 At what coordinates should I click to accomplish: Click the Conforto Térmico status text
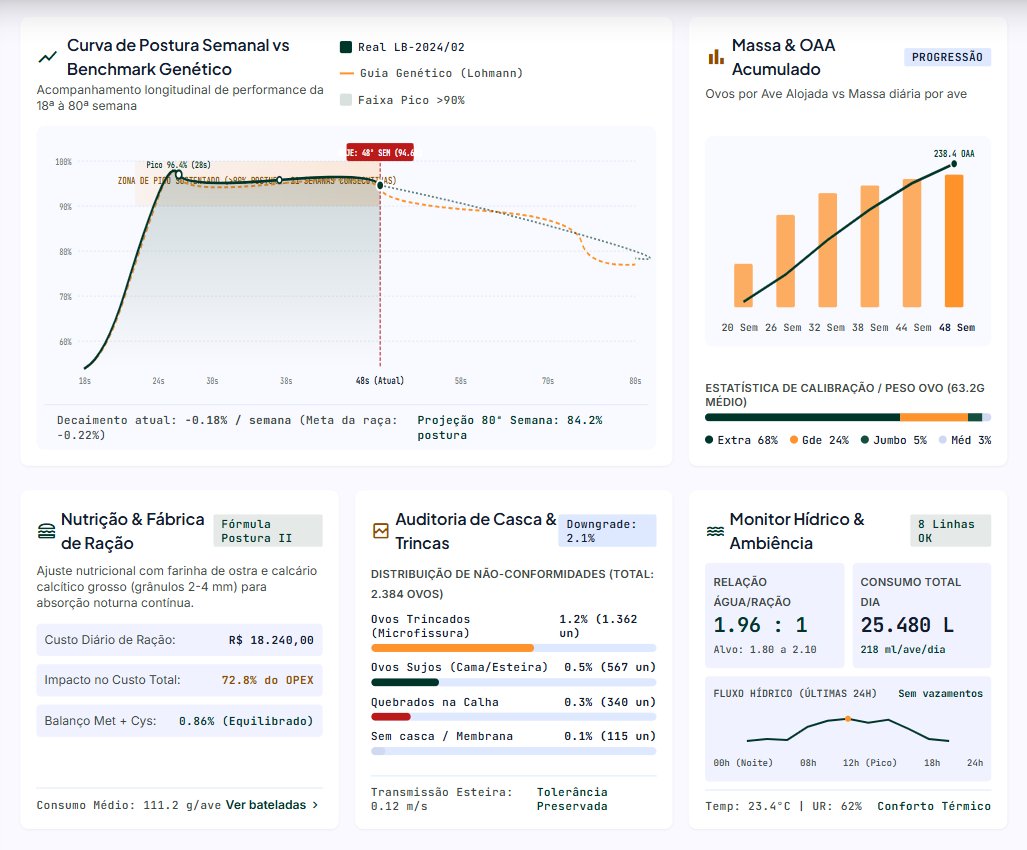[934, 806]
